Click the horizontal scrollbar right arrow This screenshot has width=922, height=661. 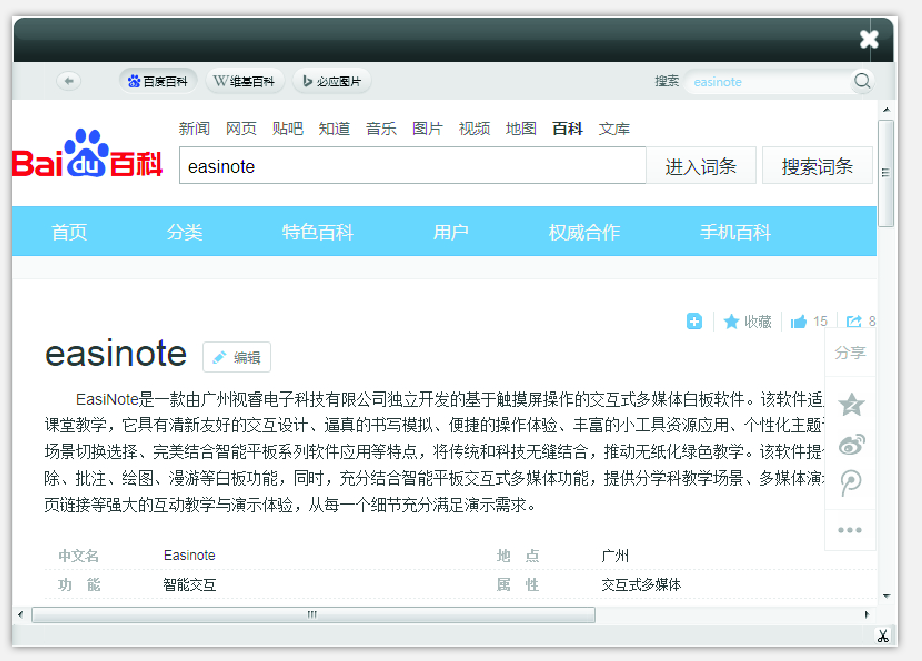[867, 615]
